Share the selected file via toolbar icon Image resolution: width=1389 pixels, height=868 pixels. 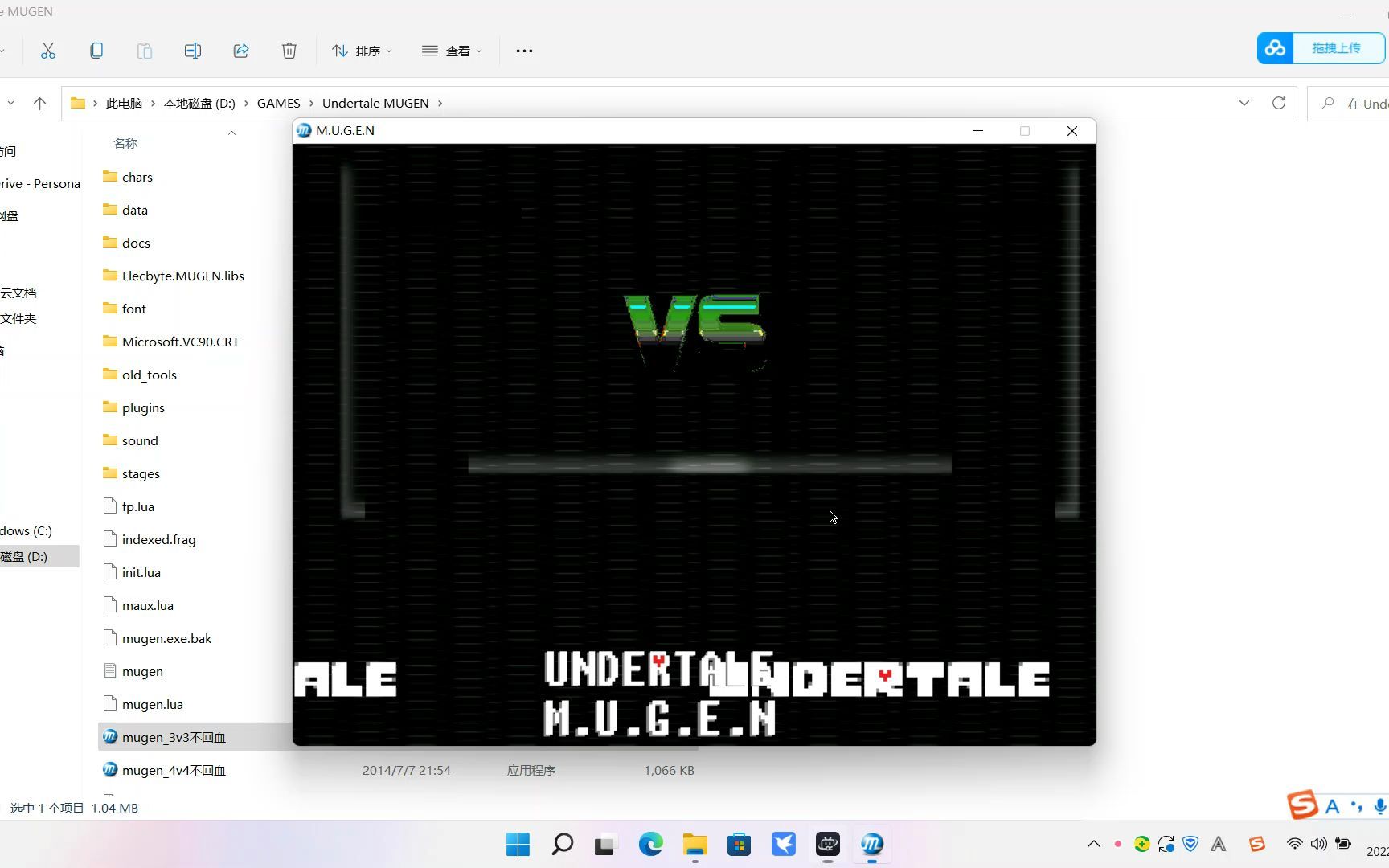point(241,51)
